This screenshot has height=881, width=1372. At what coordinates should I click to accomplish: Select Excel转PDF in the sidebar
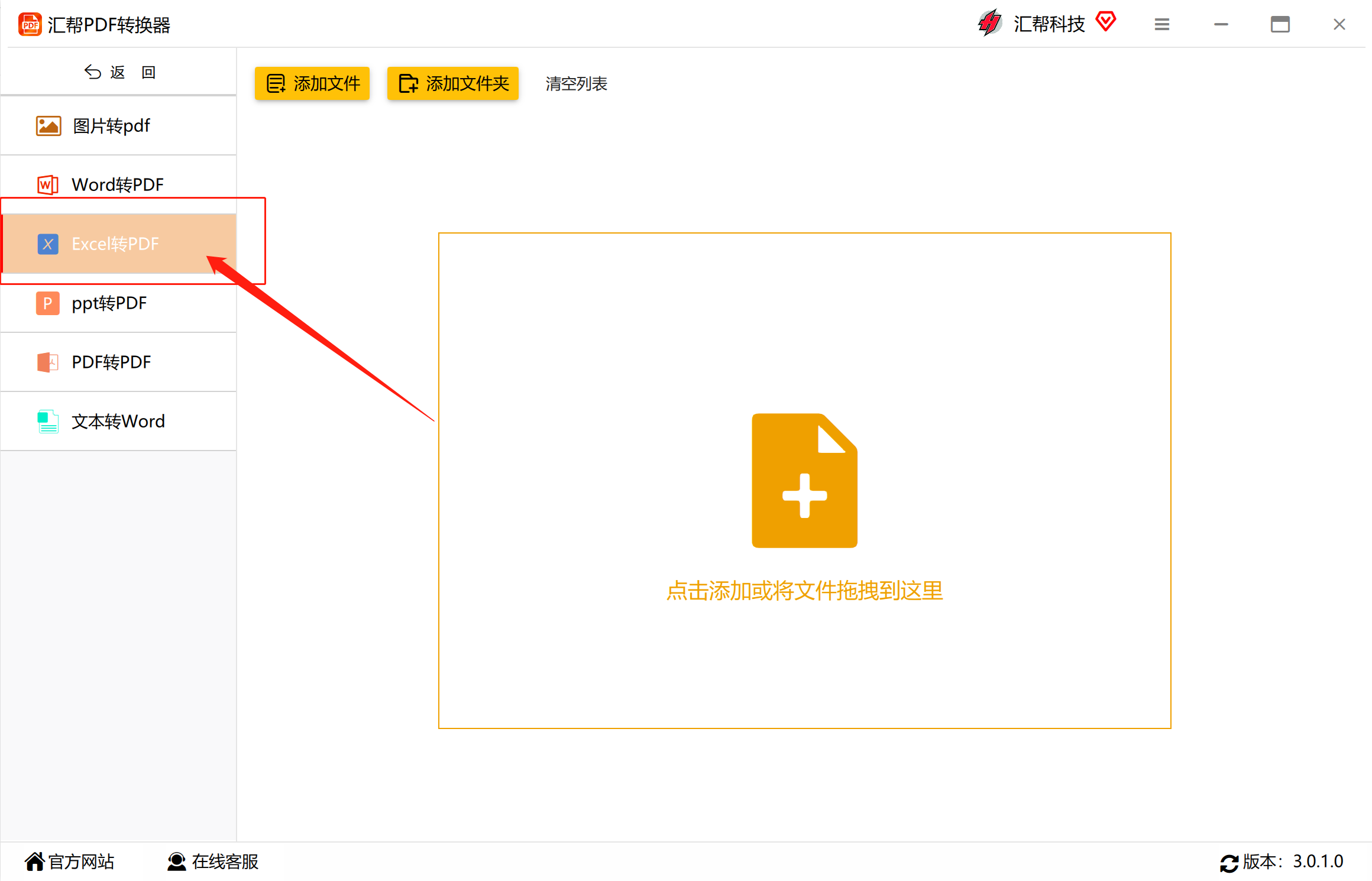(118, 244)
